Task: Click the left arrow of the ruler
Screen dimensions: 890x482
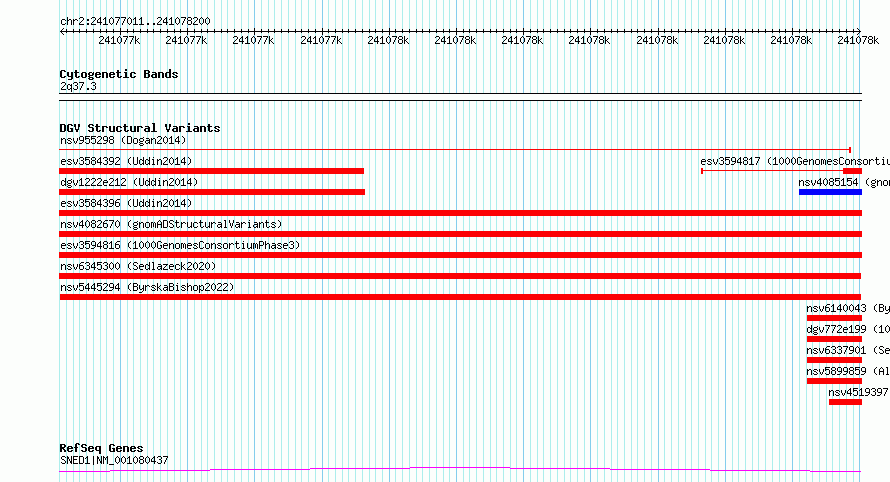Action: click(62, 32)
